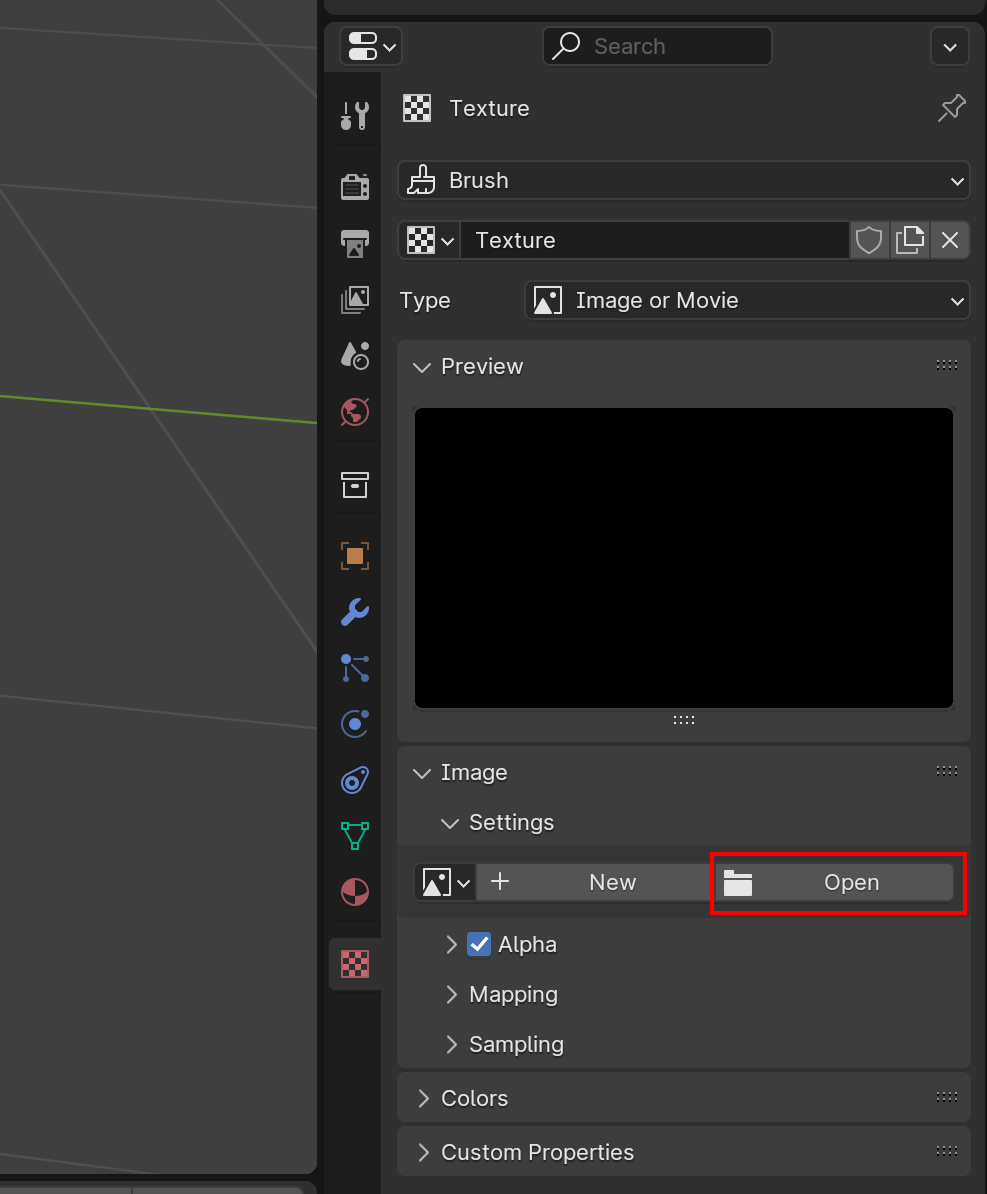
Task: Open the Tool properties tab
Action: tap(355, 117)
